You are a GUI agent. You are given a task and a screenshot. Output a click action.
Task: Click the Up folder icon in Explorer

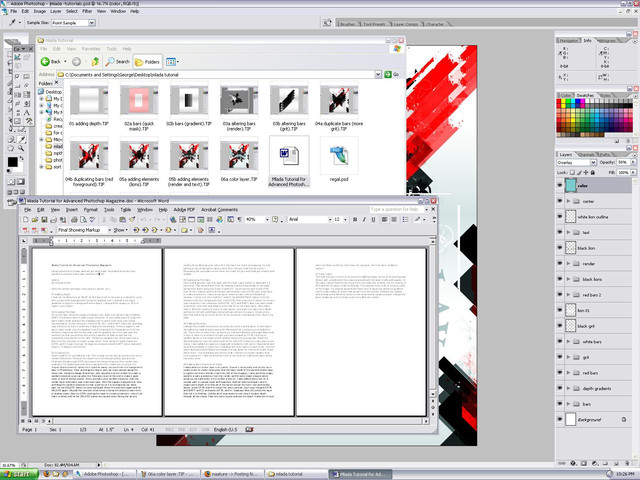[95, 62]
